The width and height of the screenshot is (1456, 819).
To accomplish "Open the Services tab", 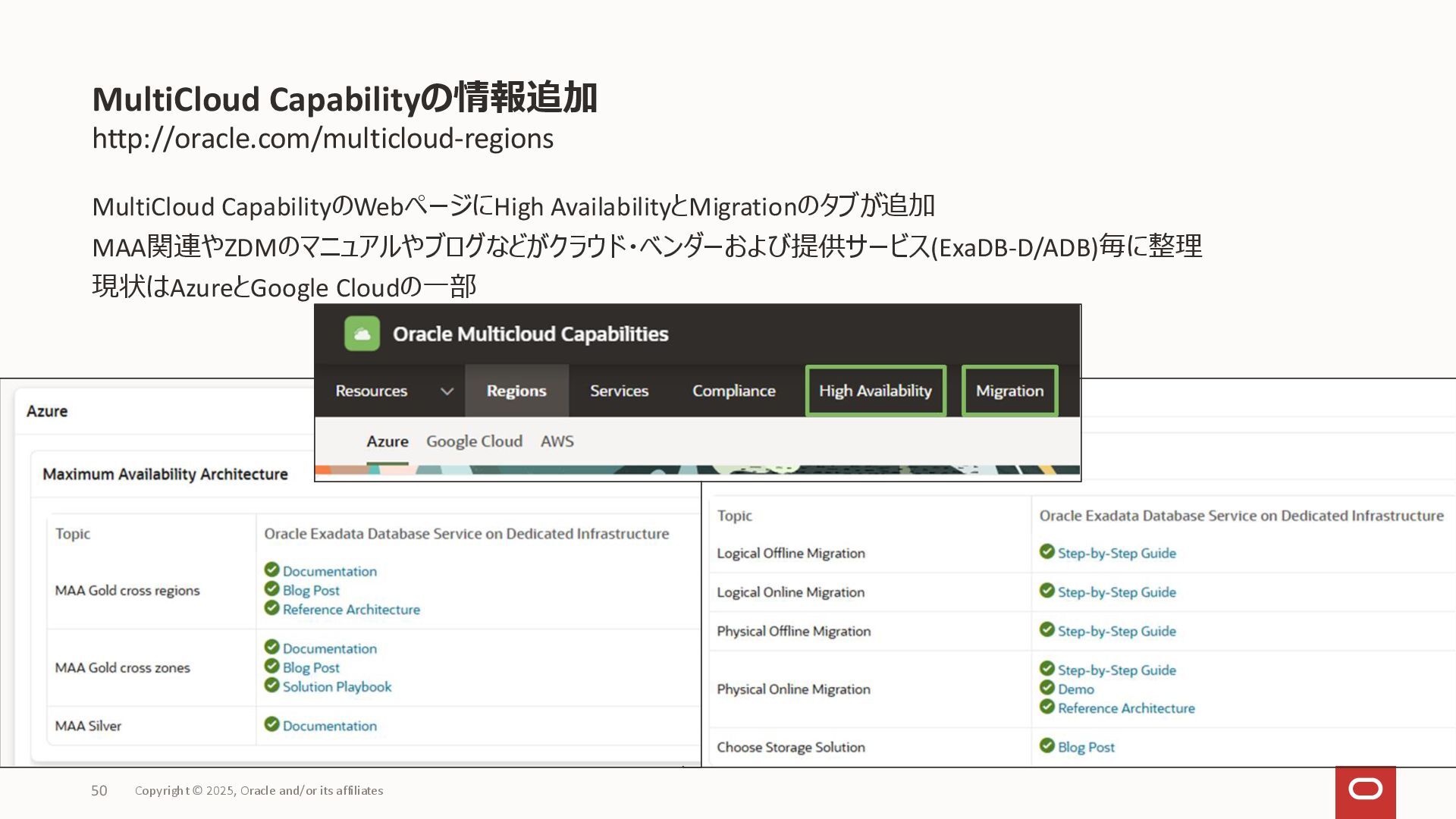I will [619, 391].
